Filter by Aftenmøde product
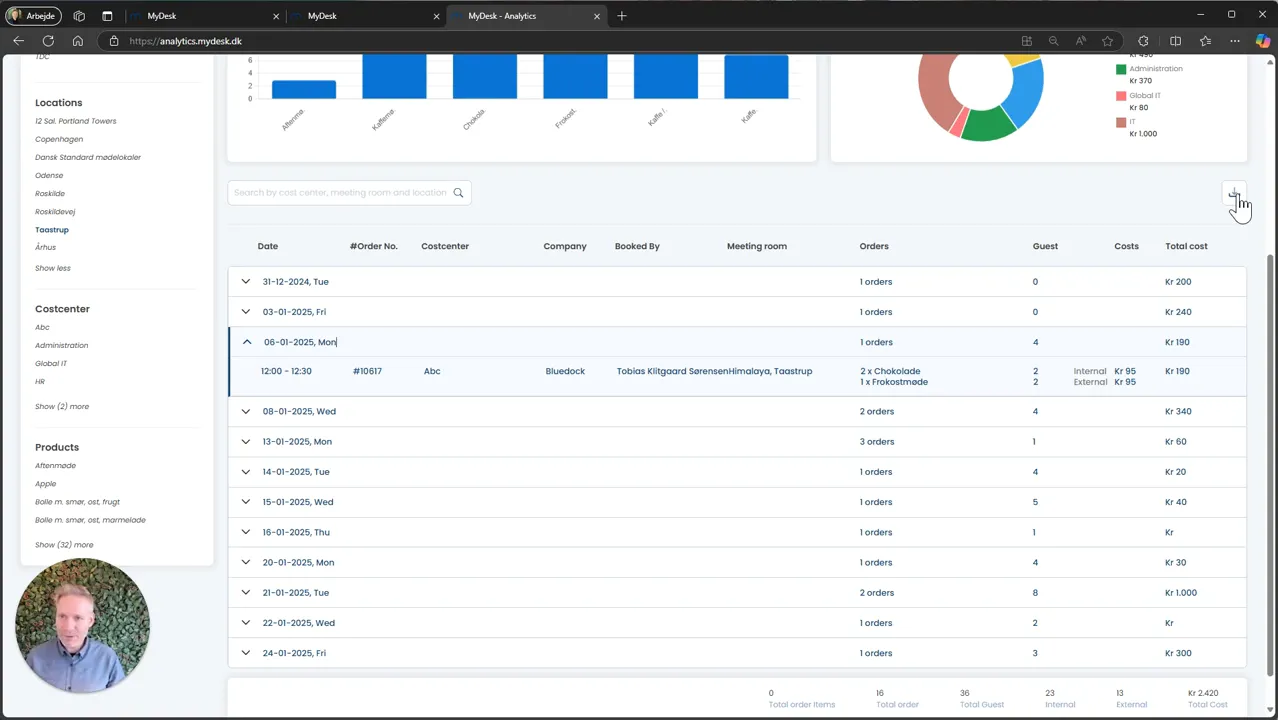 (x=55, y=466)
